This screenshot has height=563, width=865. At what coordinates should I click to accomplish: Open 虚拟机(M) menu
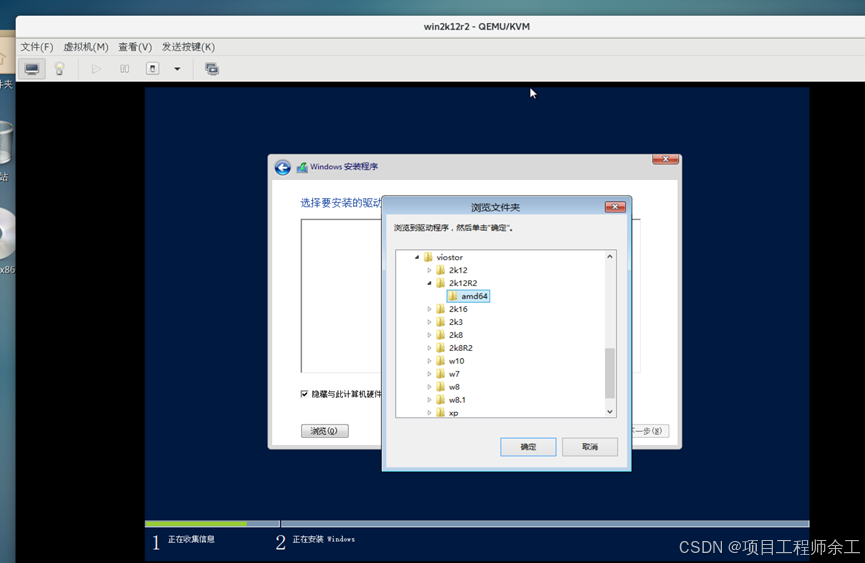(x=86, y=47)
